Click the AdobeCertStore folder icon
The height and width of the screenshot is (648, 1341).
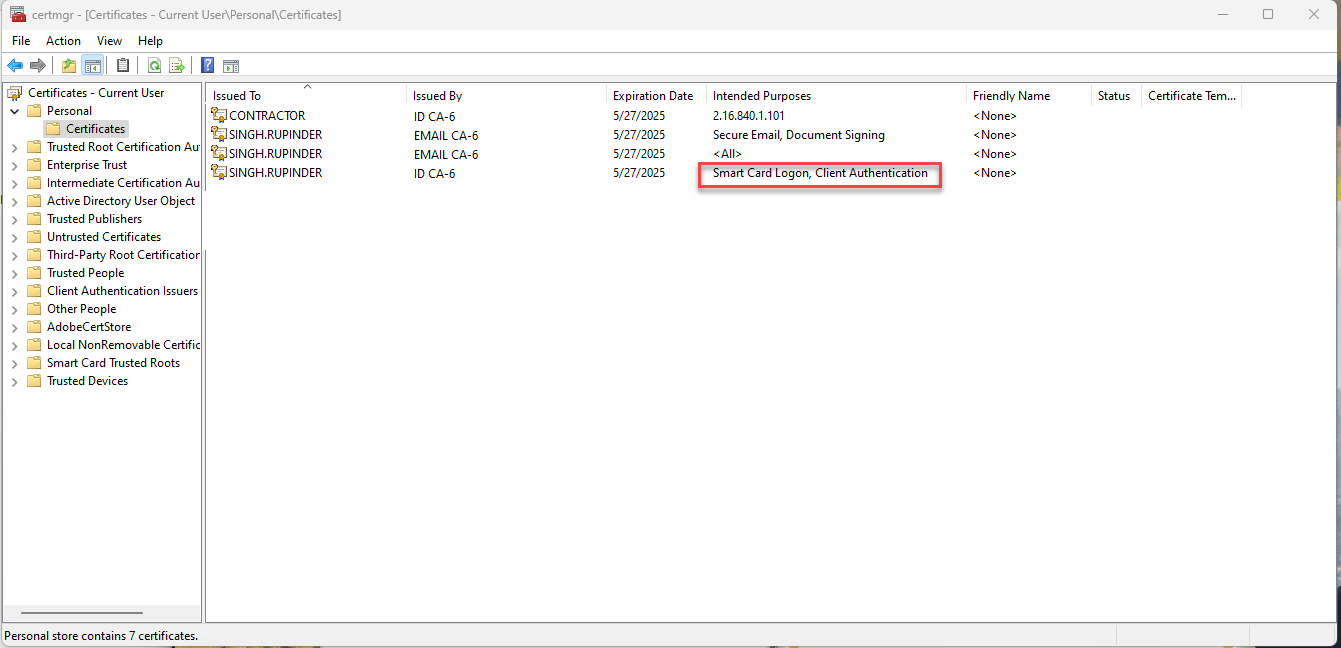(35, 327)
